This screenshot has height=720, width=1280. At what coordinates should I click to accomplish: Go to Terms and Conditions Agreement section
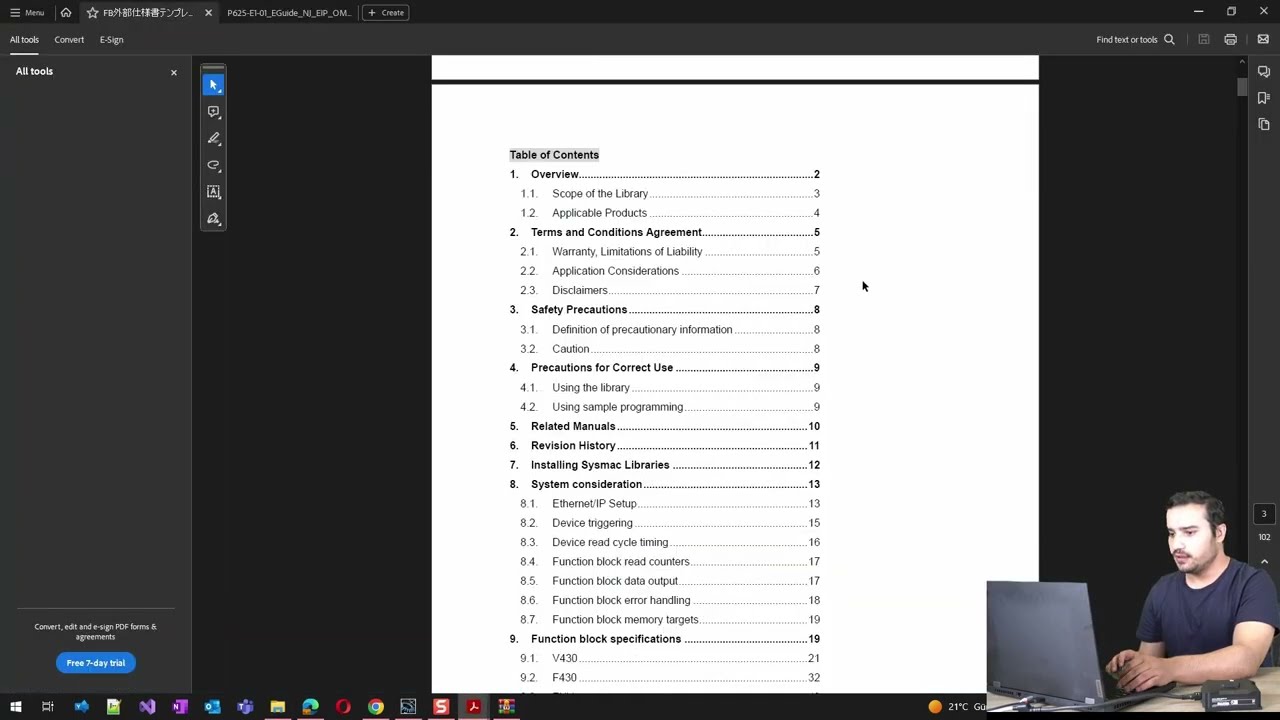pos(664,232)
